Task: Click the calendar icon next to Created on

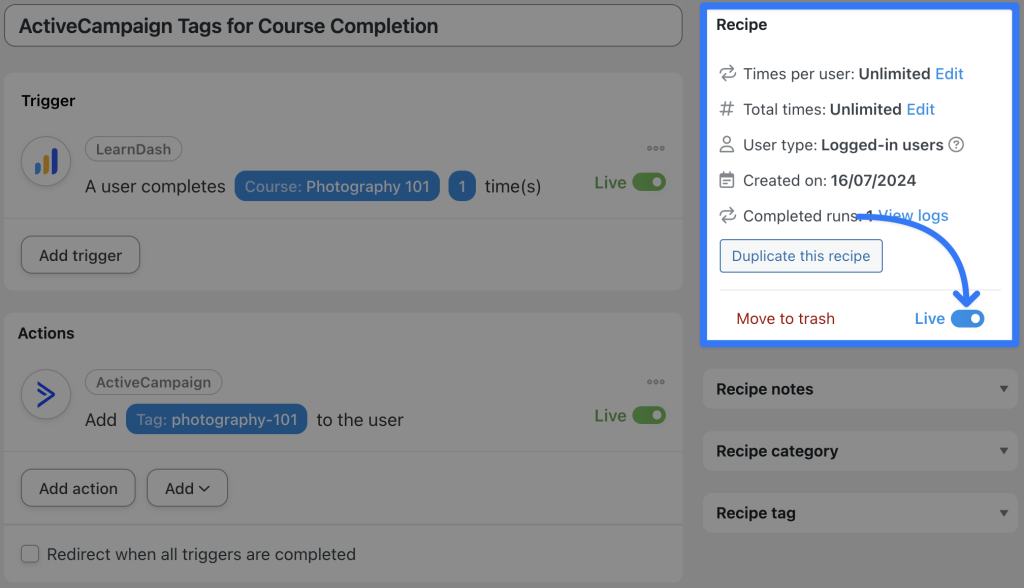Action: 727,180
